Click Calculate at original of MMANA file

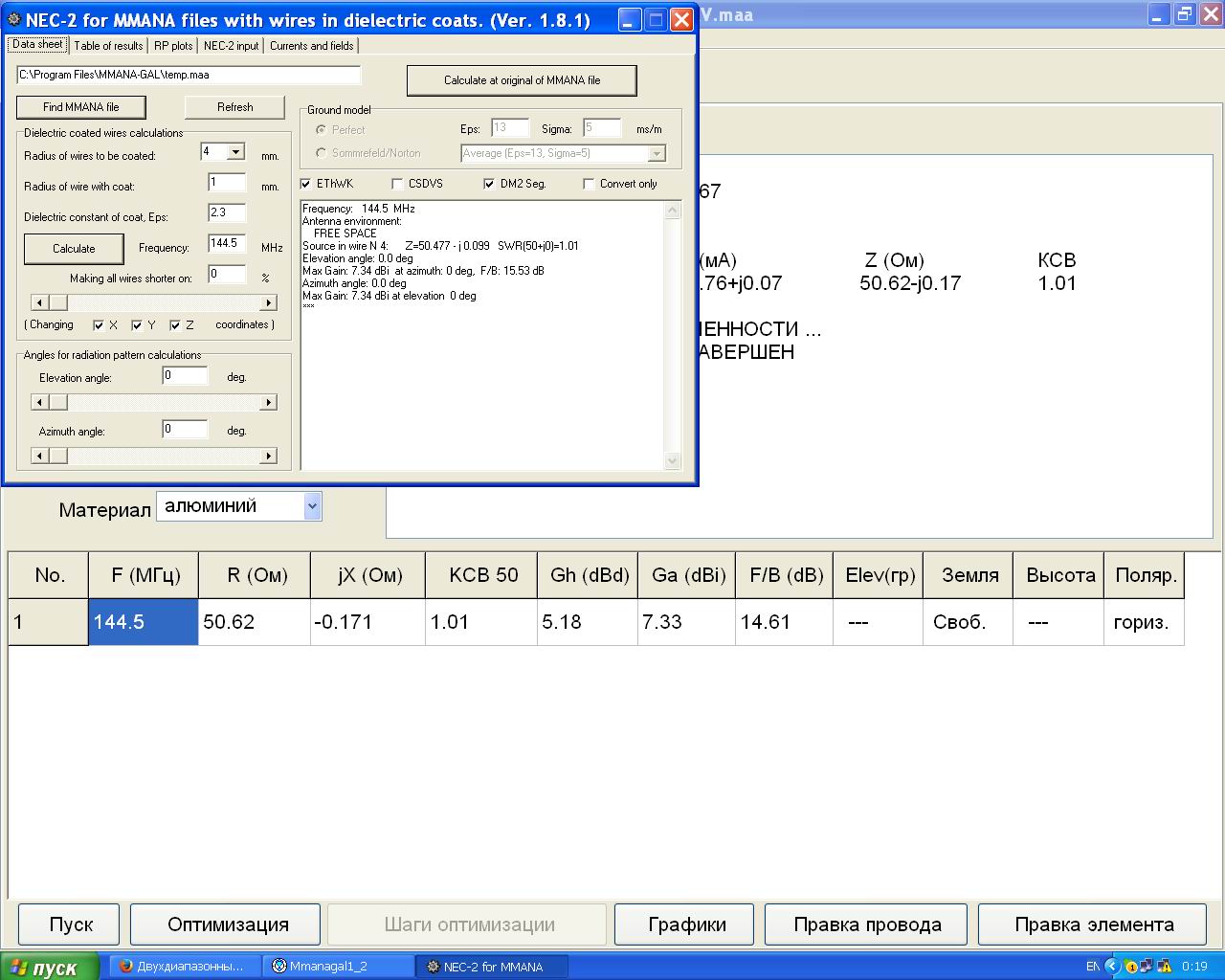point(522,80)
